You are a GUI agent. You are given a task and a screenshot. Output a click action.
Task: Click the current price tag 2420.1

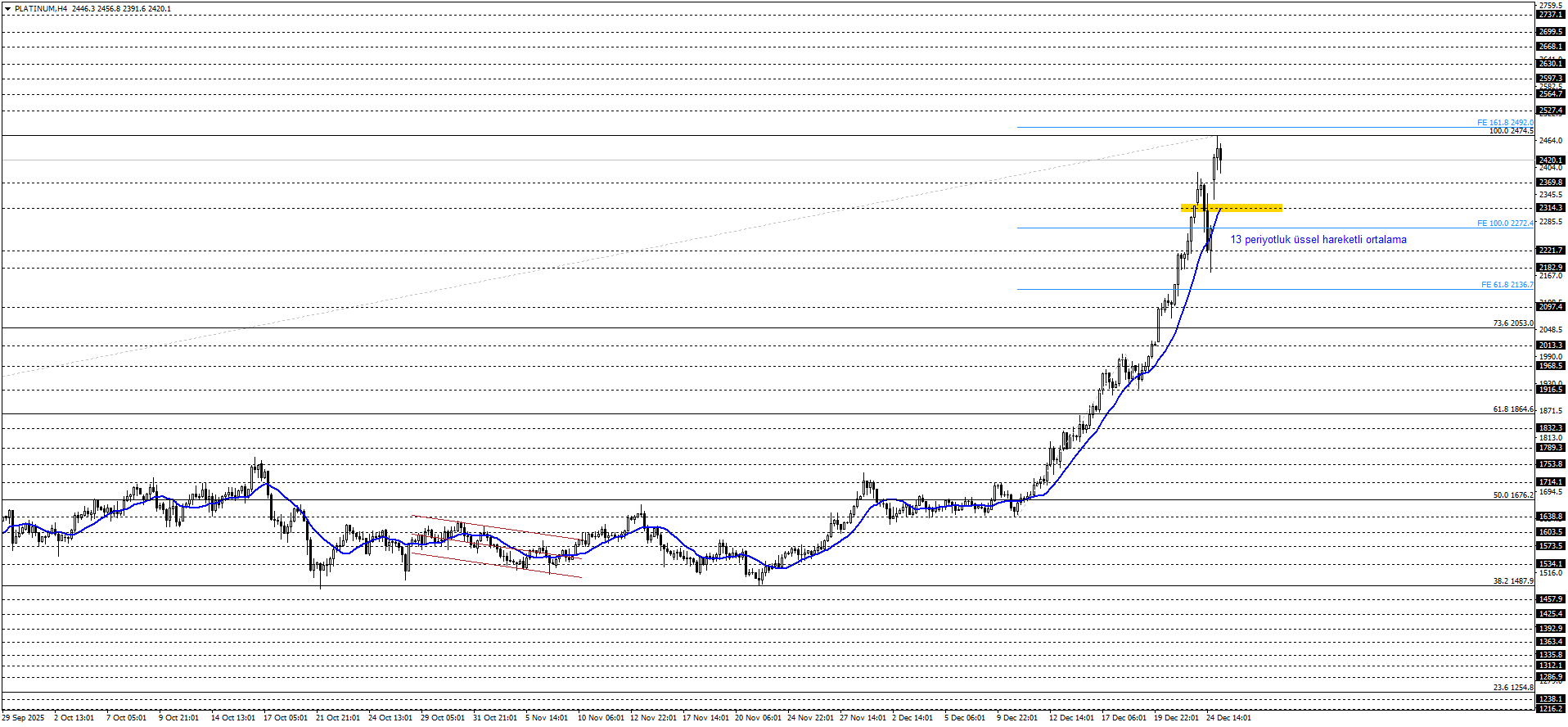pyautogui.click(x=1550, y=160)
